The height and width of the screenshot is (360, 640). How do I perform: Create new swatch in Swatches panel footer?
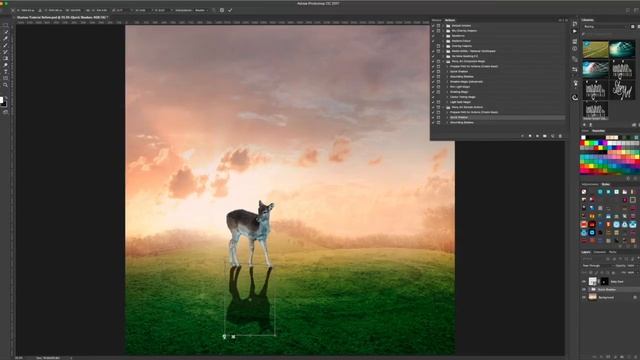tap(629, 178)
